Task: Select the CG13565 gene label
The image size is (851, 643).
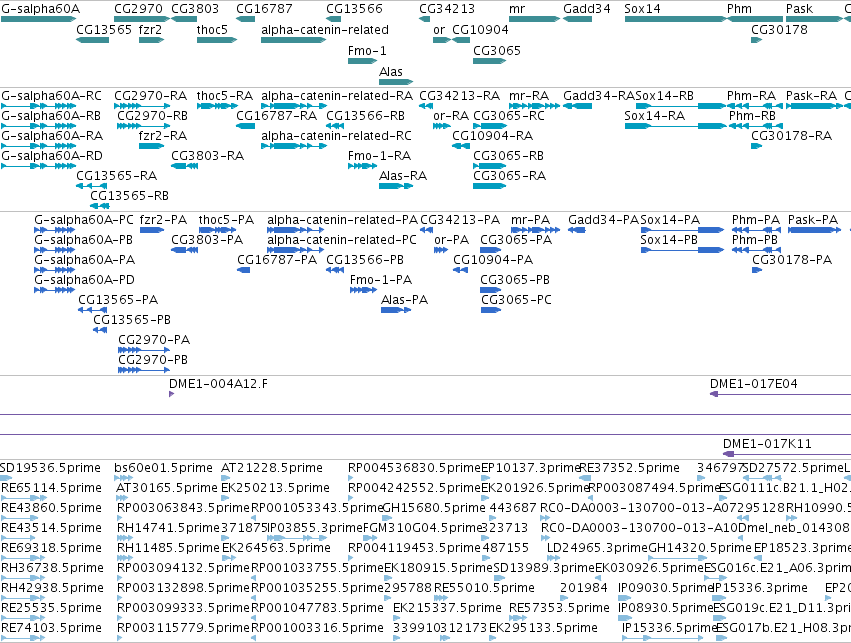Action: coord(104,30)
